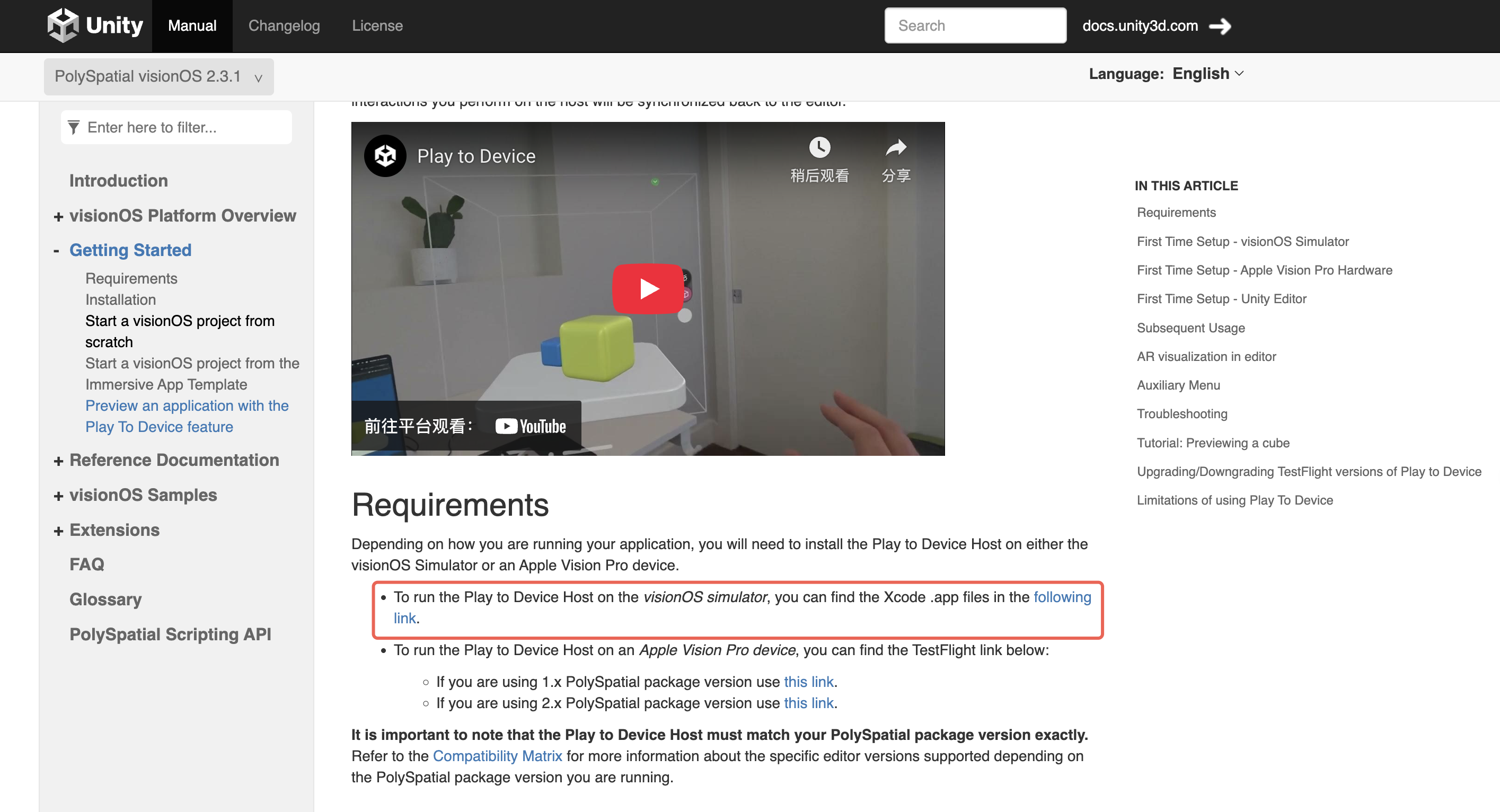Expand Reference Documentation section
Screen dimensions: 1500x812
[x=58, y=461]
